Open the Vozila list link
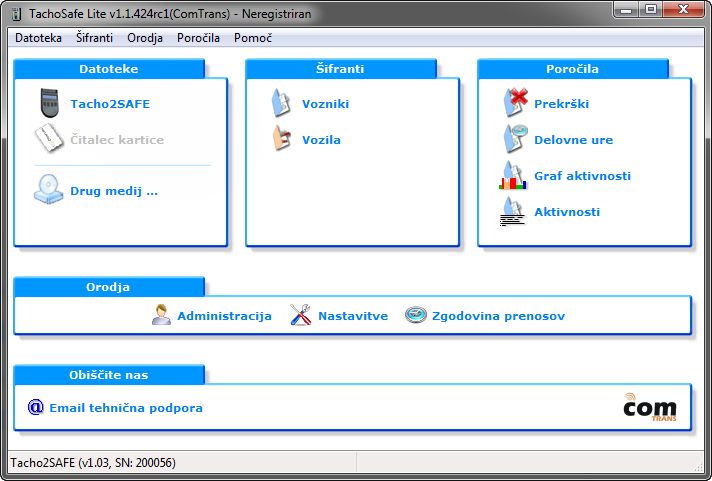The height and width of the screenshot is (481, 712). pyautogui.click(x=321, y=140)
